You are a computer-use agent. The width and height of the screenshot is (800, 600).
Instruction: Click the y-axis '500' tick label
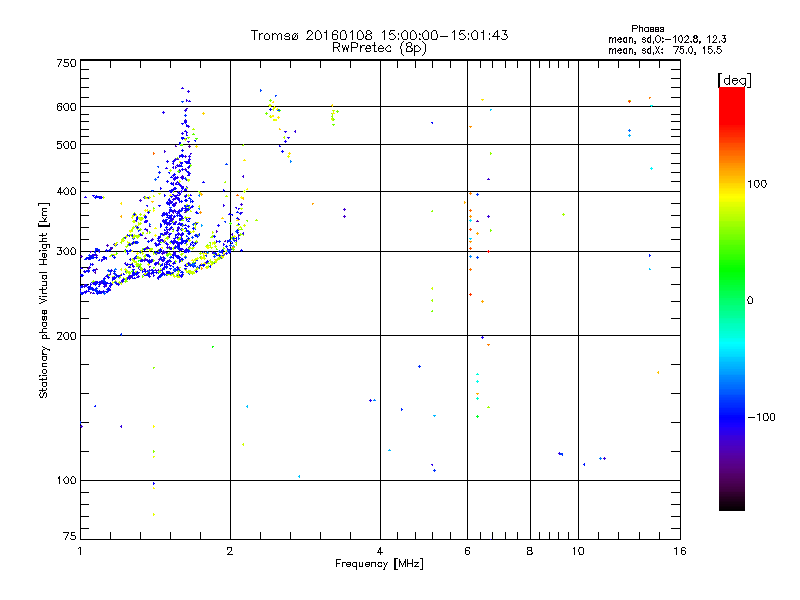[66, 145]
